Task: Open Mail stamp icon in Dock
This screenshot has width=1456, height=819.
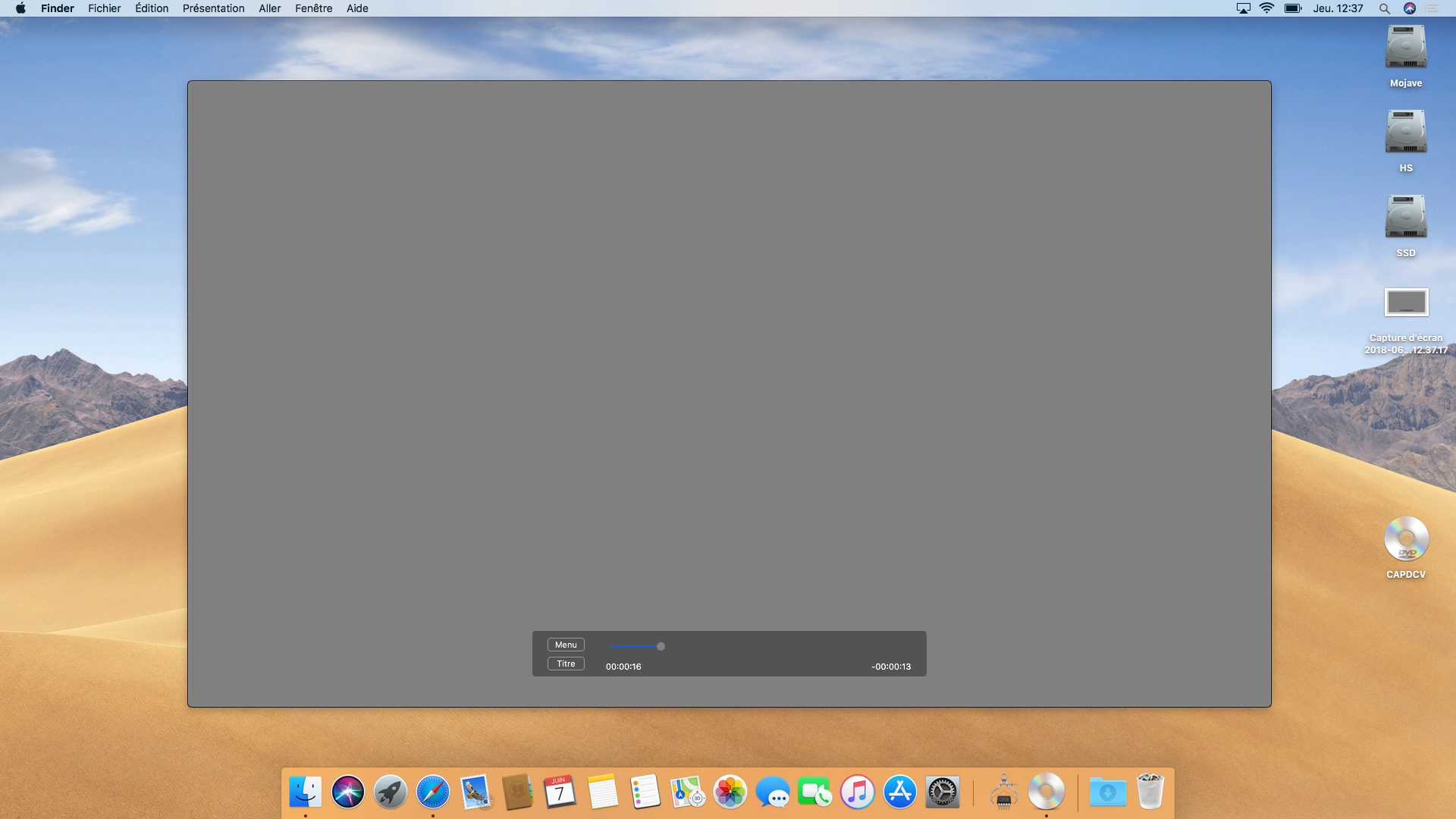Action: pyautogui.click(x=475, y=792)
